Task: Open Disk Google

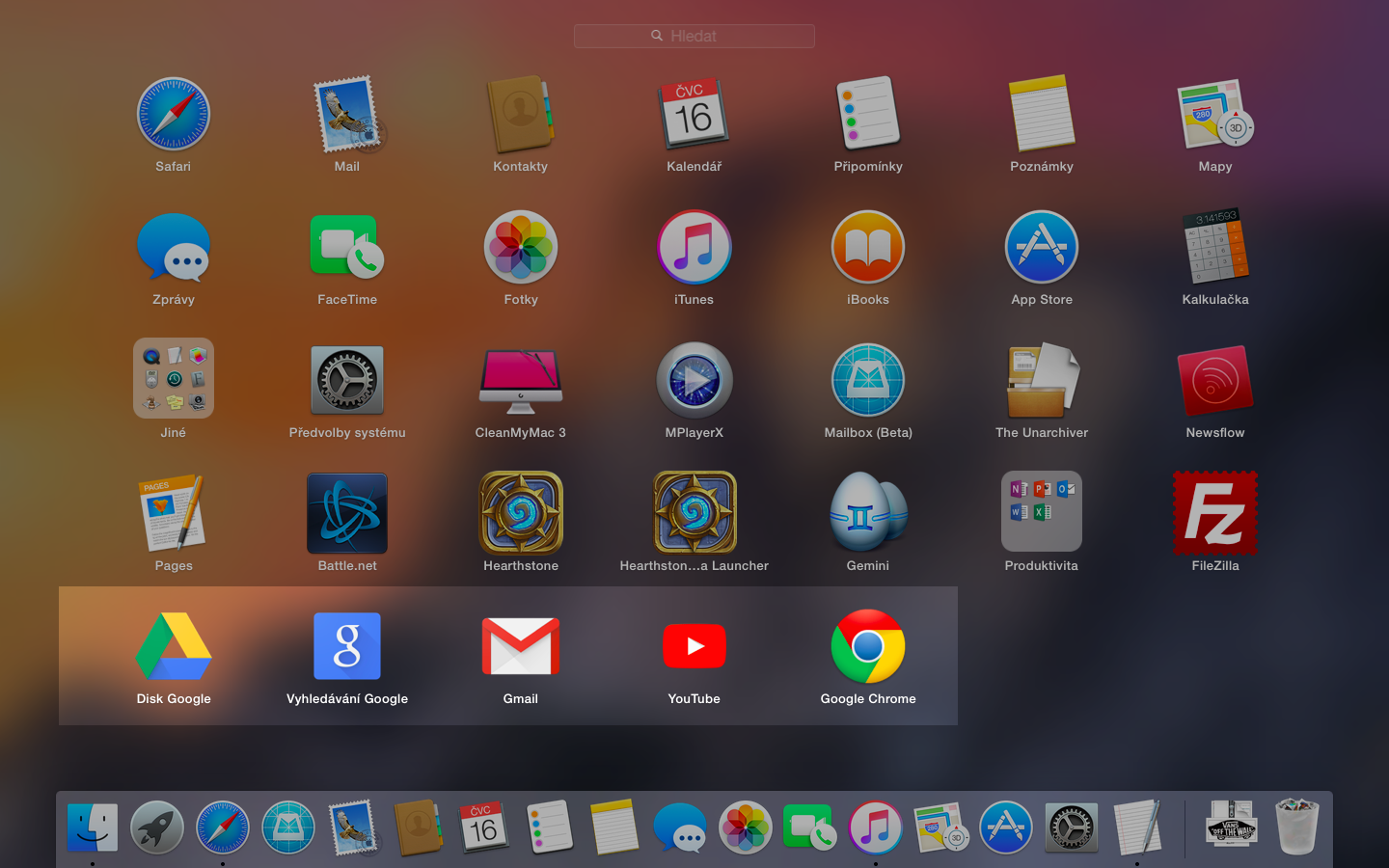Action: pyautogui.click(x=174, y=646)
